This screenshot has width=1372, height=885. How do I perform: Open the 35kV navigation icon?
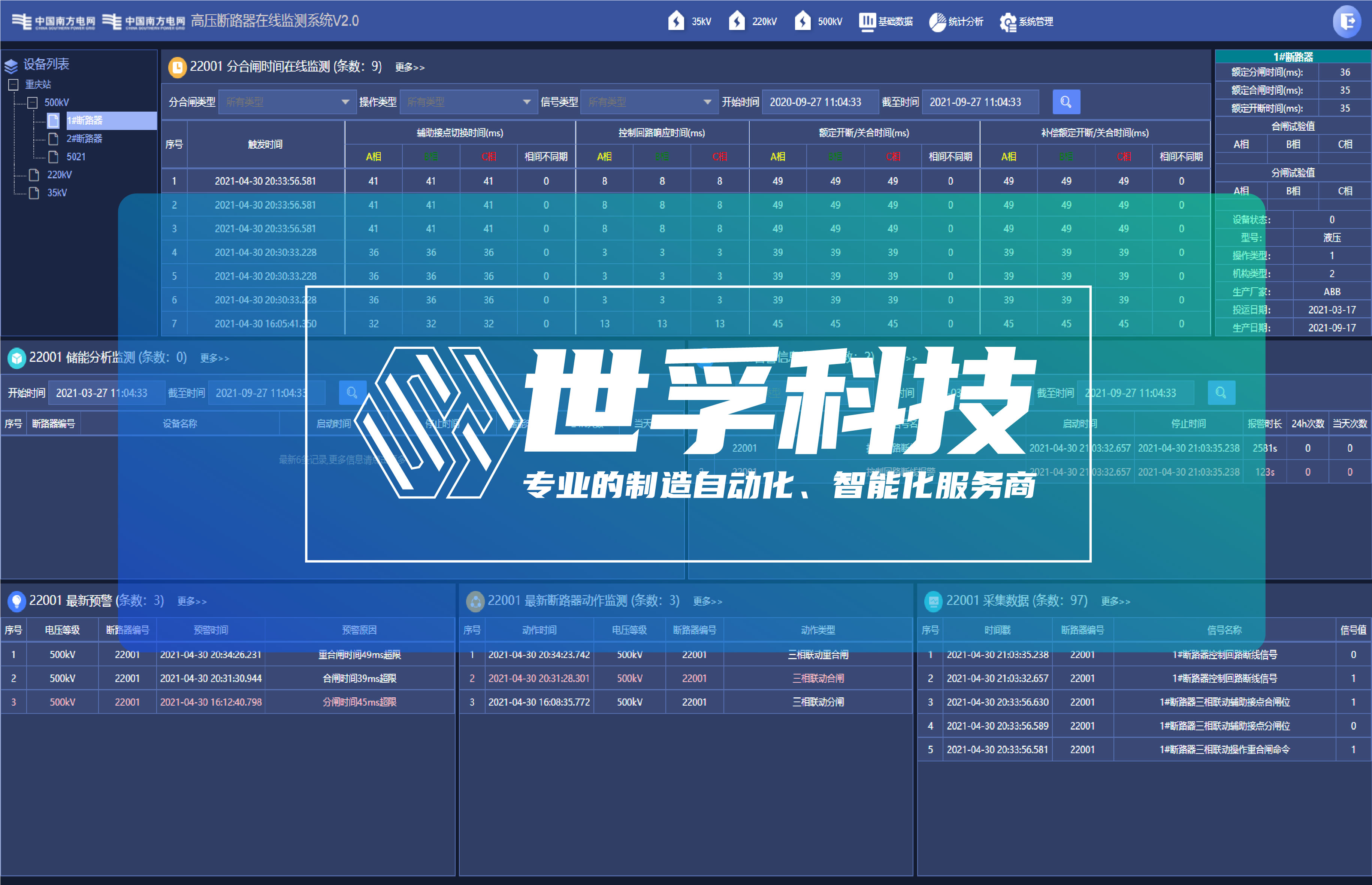(676, 21)
